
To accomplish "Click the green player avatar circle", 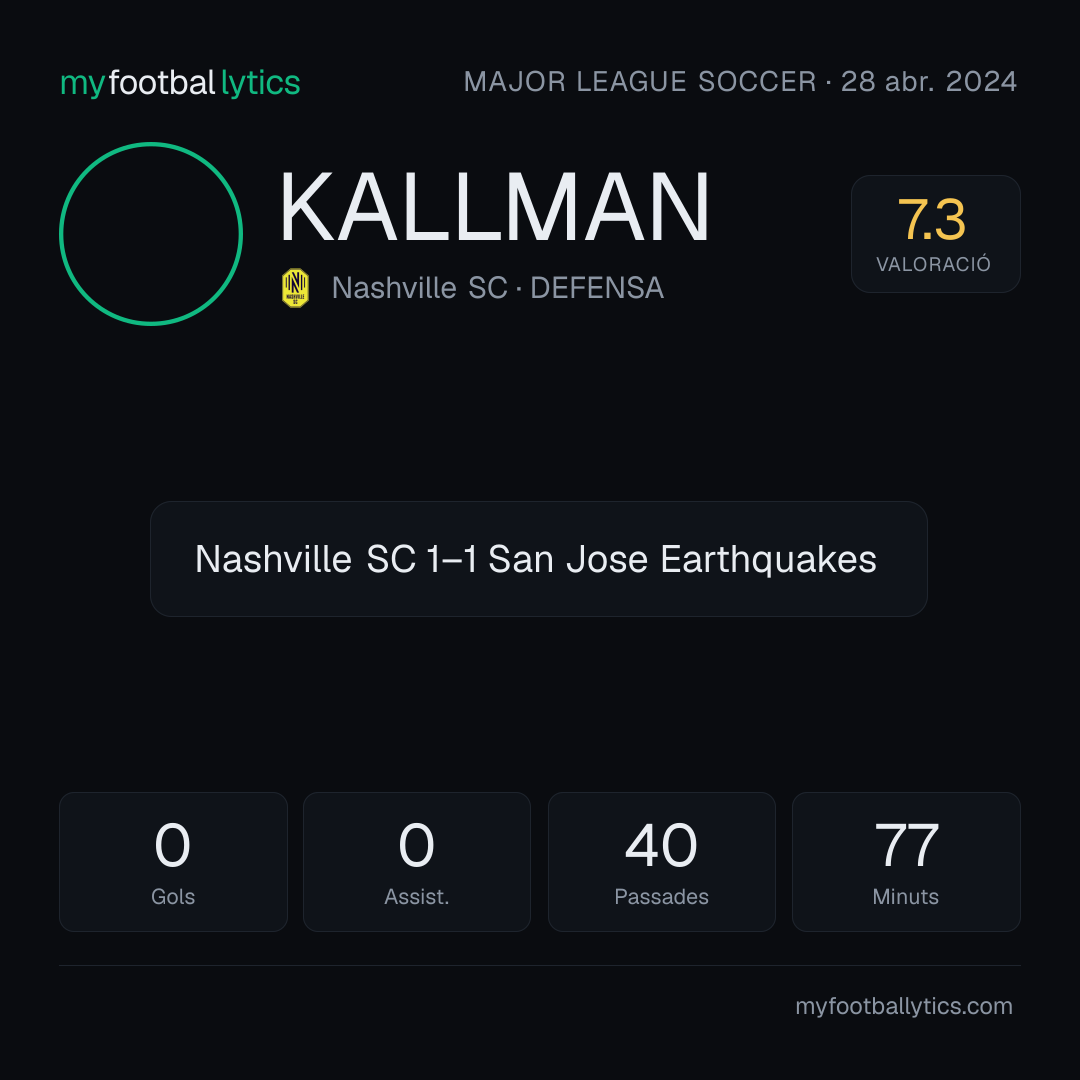I will pyautogui.click(x=151, y=234).
